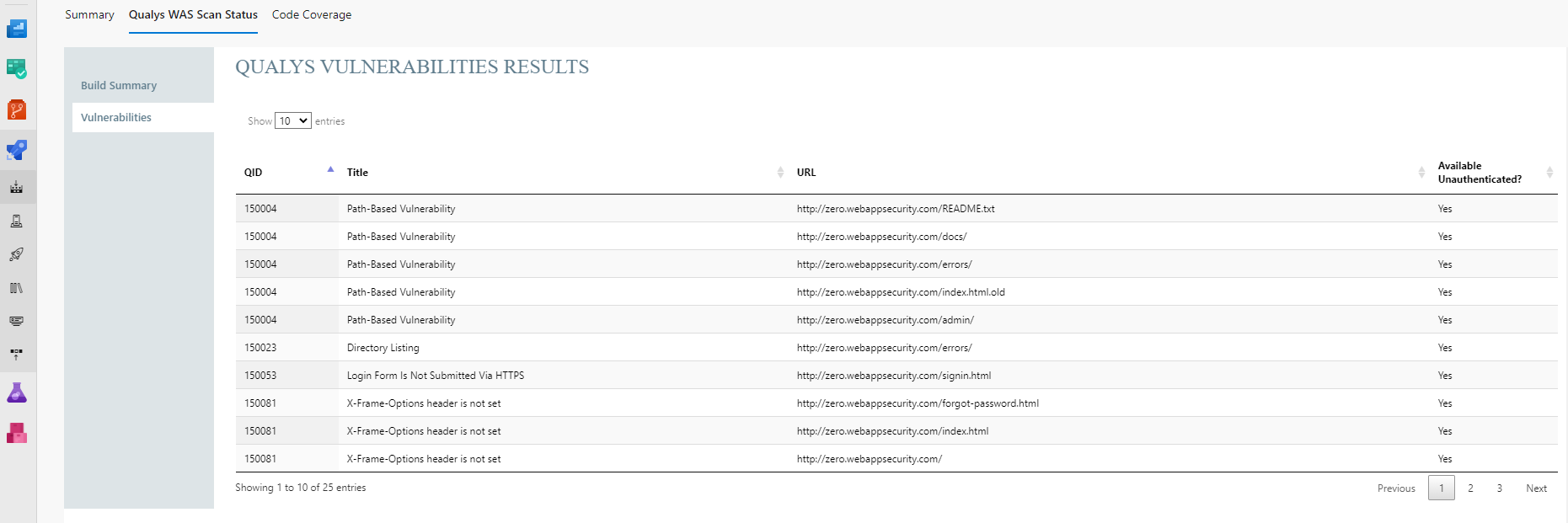Go to Repos via sidebar icon

17,109
